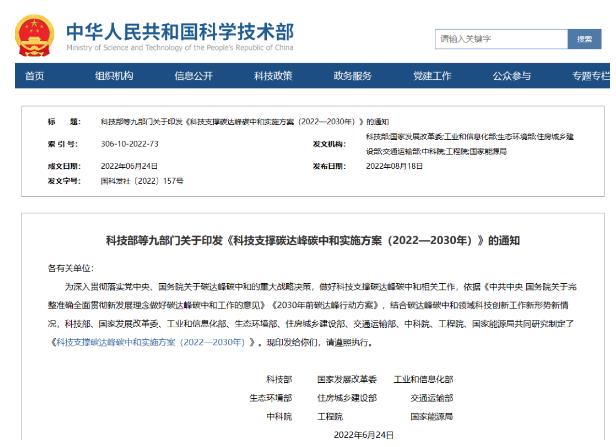Viewport: 616px width, 447px height.
Task: Select the 公众参与 menu item
Action: [x=511, y=76]
